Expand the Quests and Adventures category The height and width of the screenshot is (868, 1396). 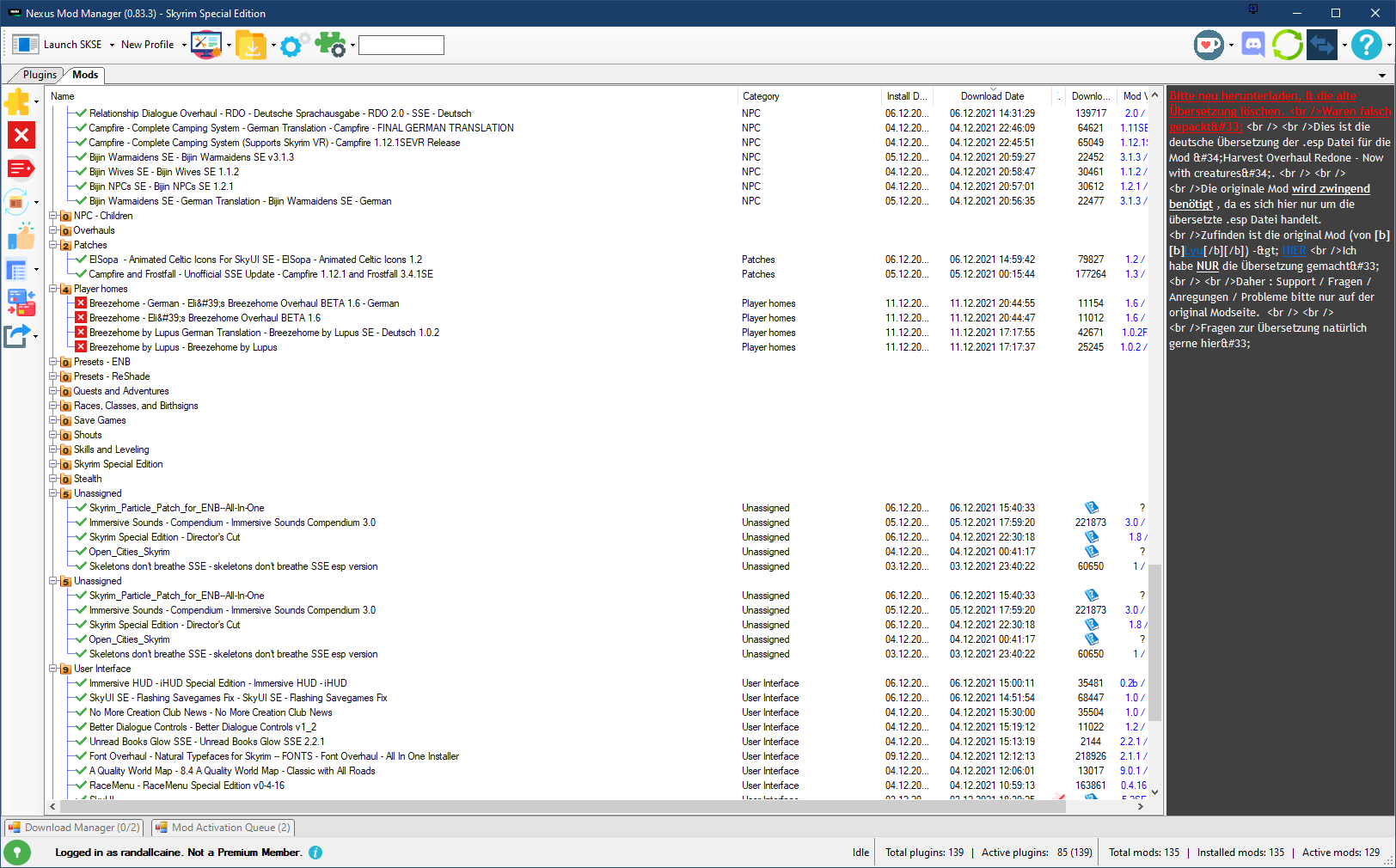click(x=53, y=391)
